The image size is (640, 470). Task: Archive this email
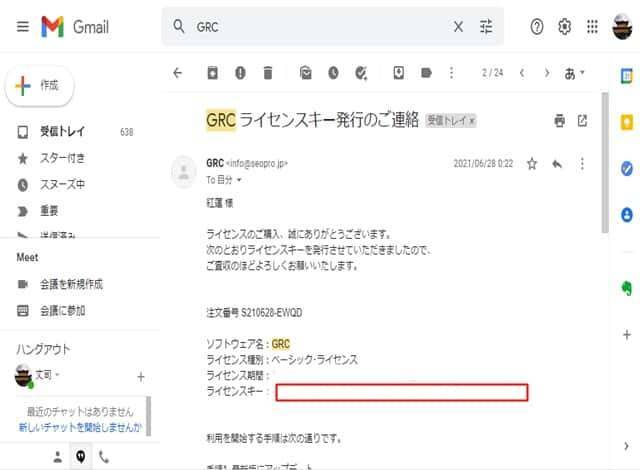point(213,73)
